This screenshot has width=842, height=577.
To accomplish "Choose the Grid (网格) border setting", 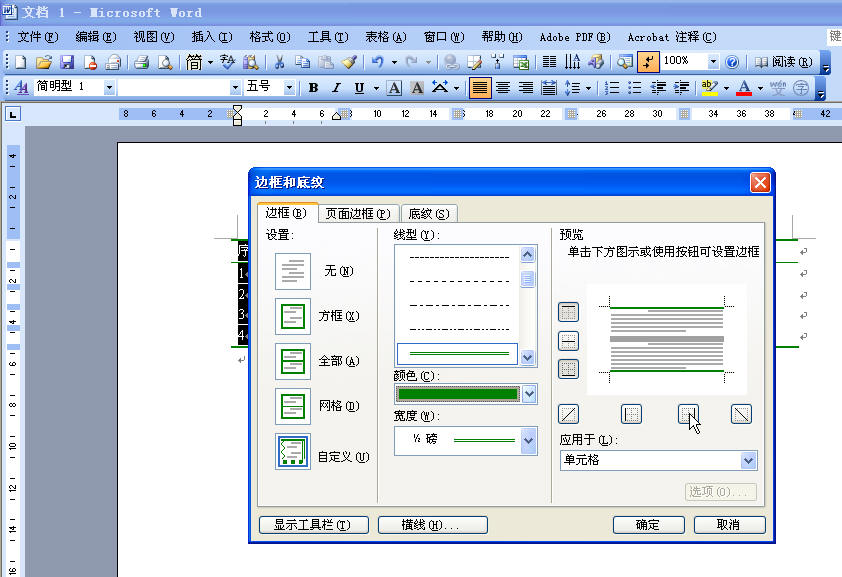I will (x=293, y=406).
